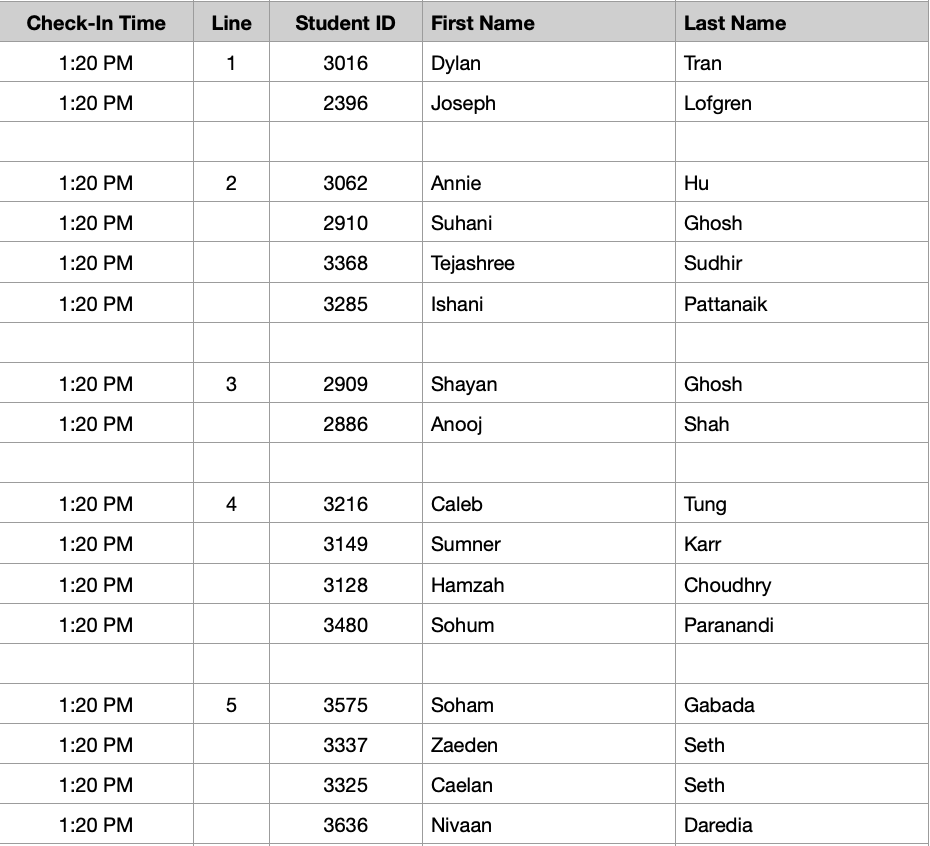Click the cell with Tejashree
The image size is (930, 846).
[x=549, y=263]
